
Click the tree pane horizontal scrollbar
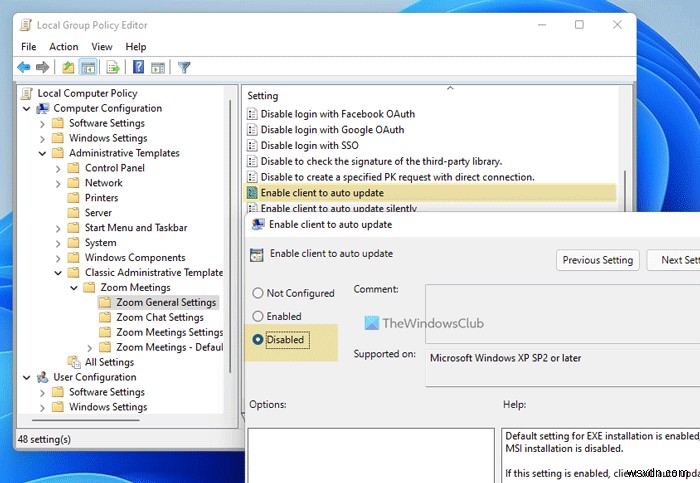tap(86, 420)
